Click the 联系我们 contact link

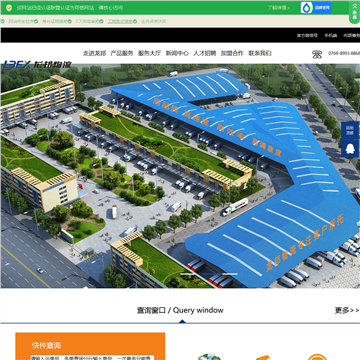(x=260, y=53)
